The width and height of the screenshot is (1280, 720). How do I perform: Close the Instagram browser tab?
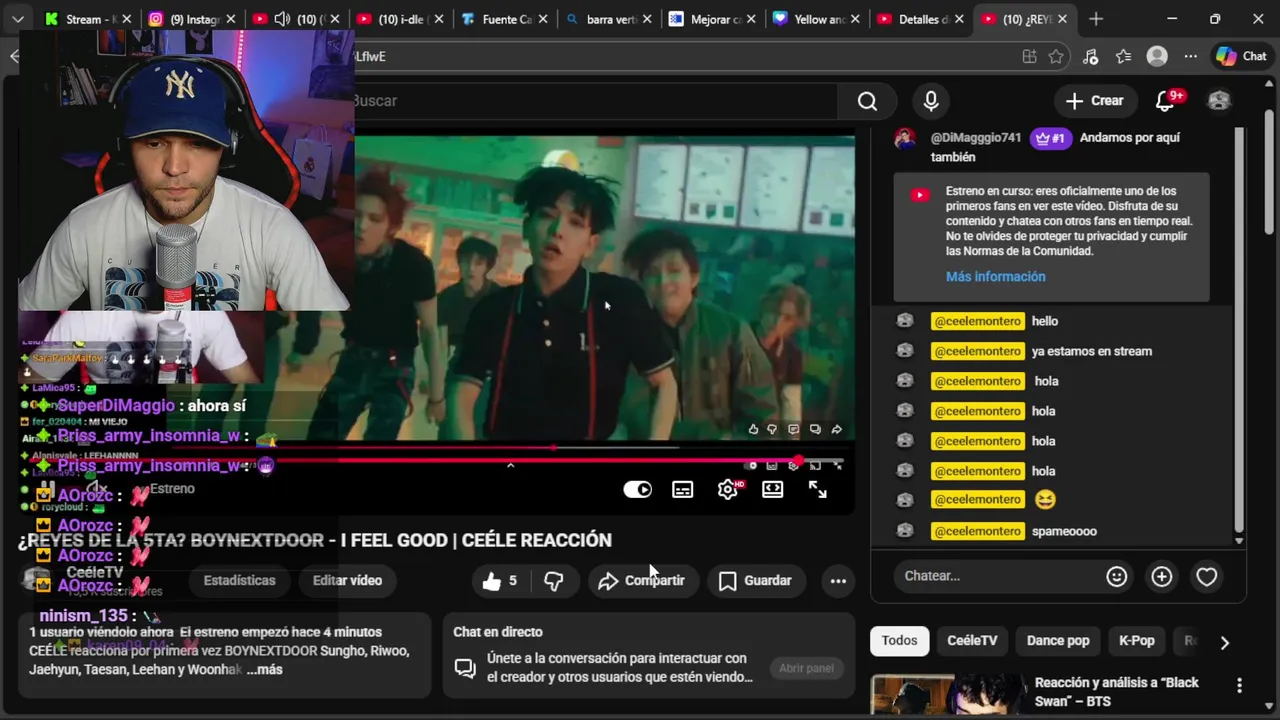click(x=230, y=19)
